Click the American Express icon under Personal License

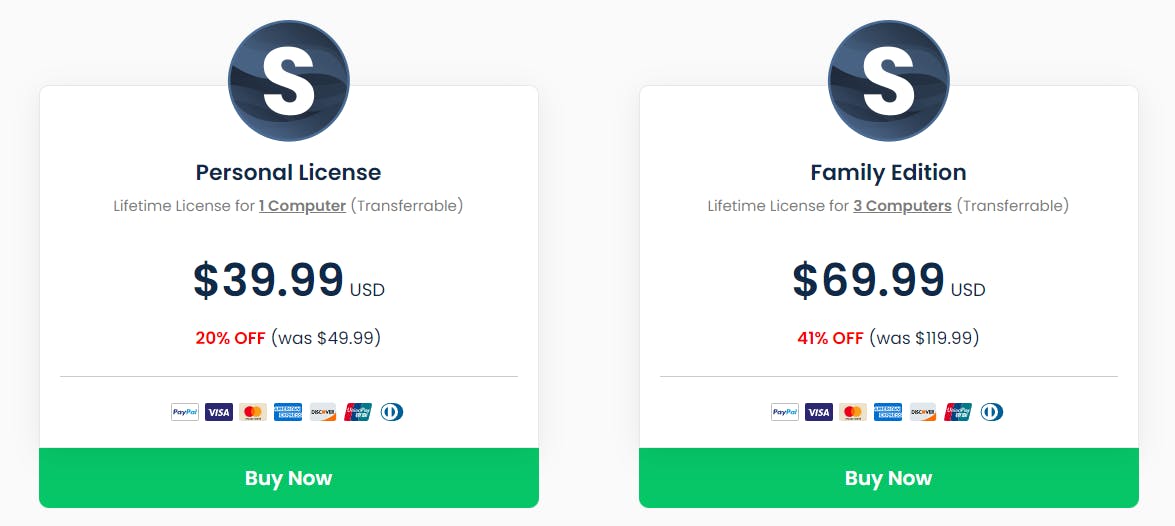click(288, 412)
